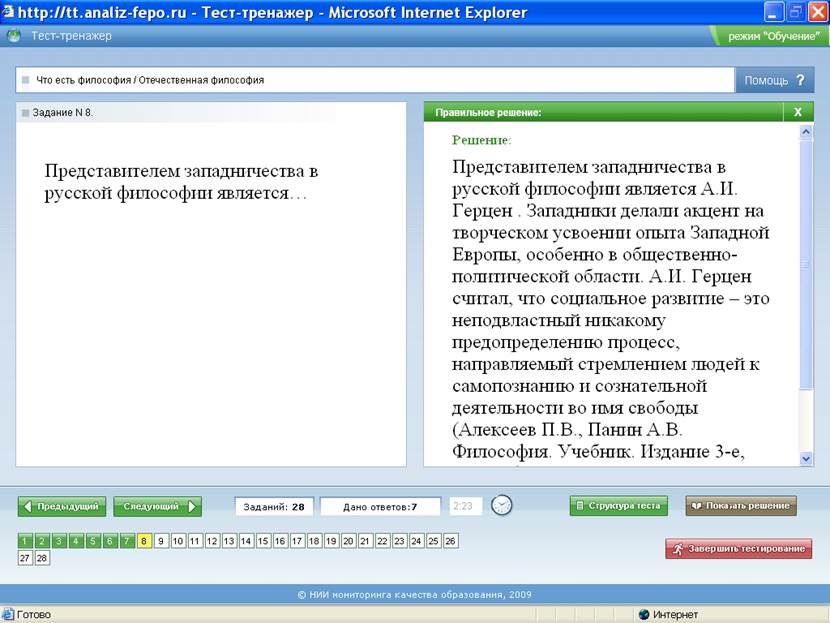The width and height of the screenshot is (830, 623).
Task: Jump to question 16
Action: (x=280, y=541)
